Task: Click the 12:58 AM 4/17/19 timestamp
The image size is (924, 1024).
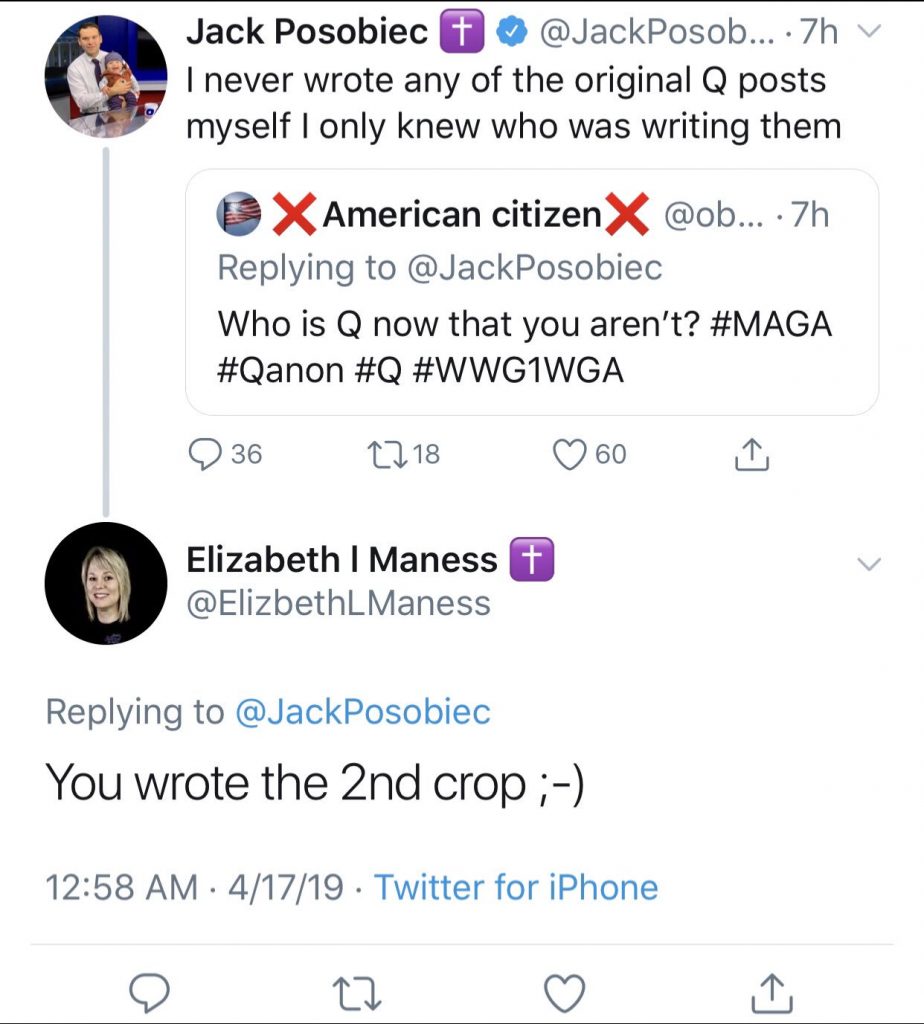Action: [195, 887]
